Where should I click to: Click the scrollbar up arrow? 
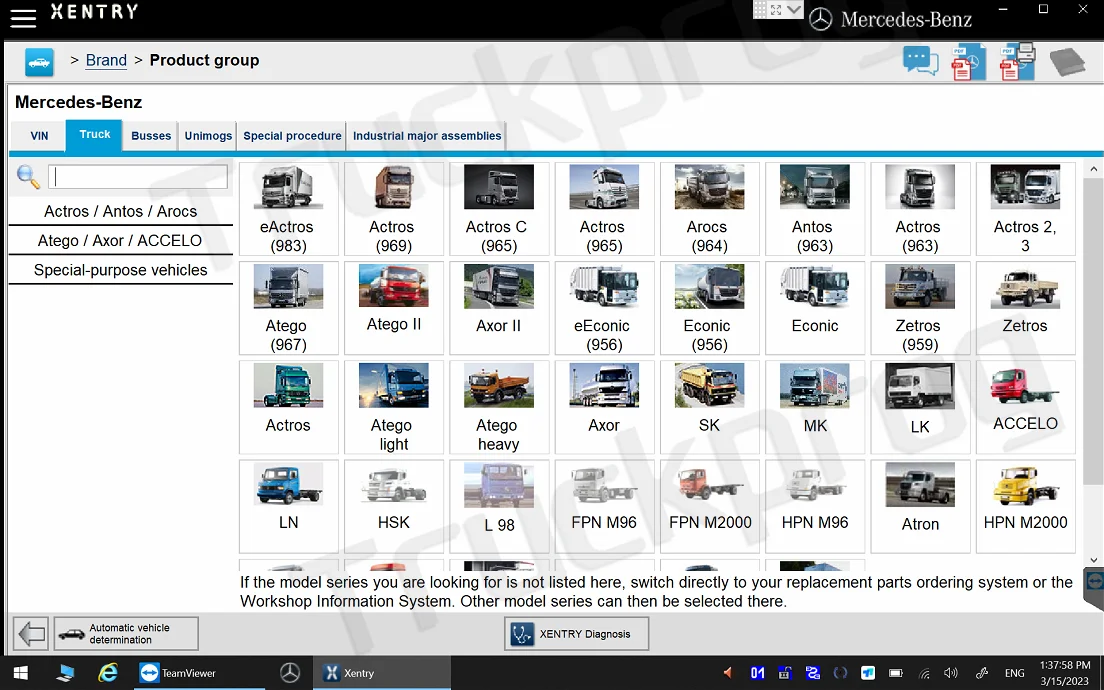pyautogui.click(x=1093, y=169)
